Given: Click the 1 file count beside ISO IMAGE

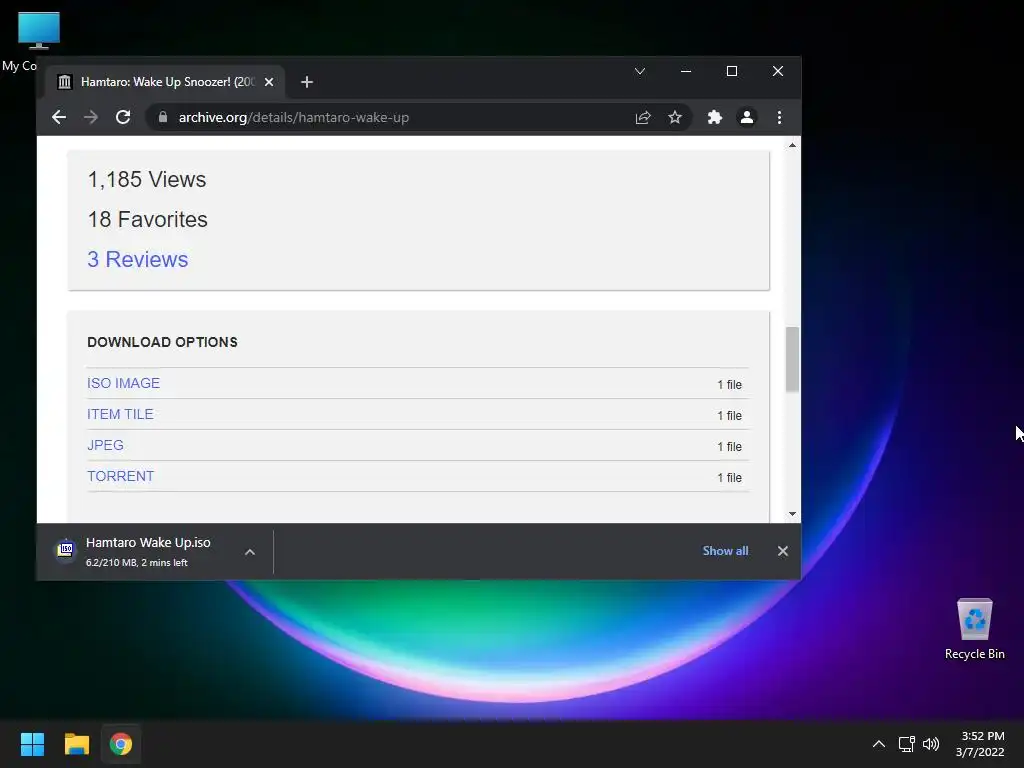Looking at the screenshot, I should click(x=729, y=385).
